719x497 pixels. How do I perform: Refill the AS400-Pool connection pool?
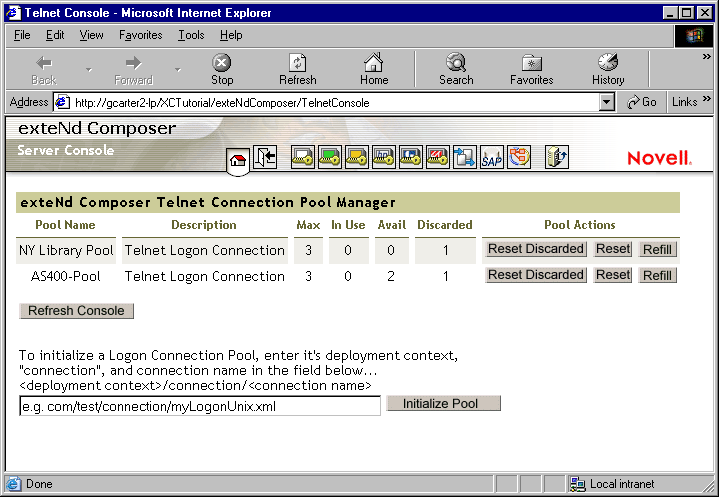point(657,276)
